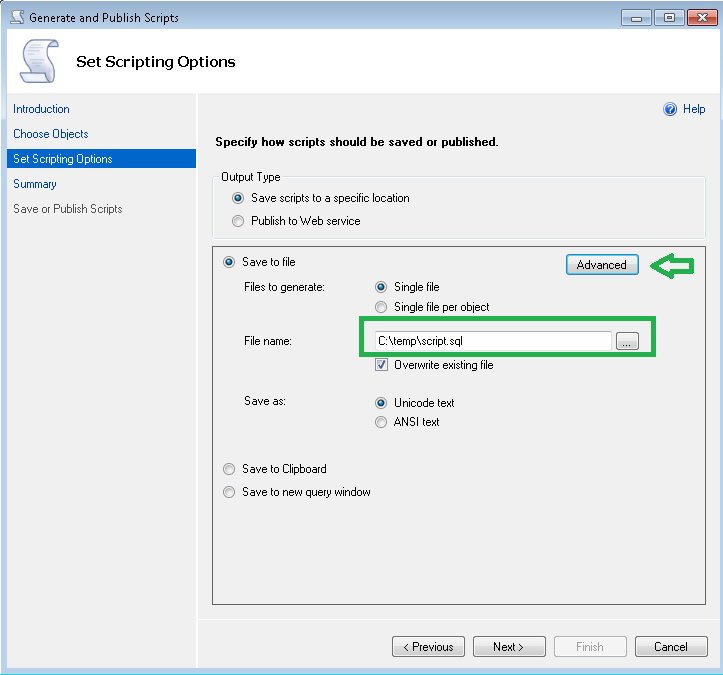The height and width of the screenshot is (675, 723).
Task: Select ANSI text encoding
Action: pos(381,422)
